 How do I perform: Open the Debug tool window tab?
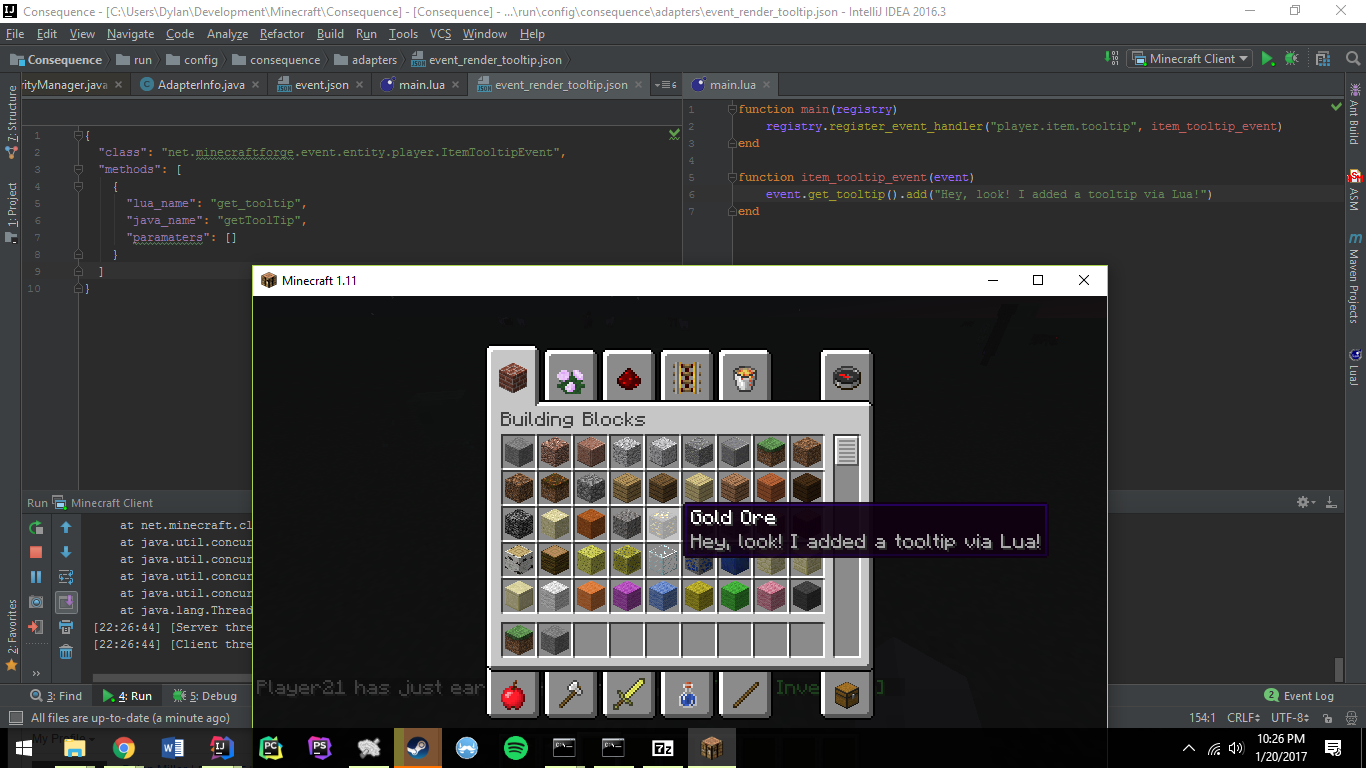205,696
